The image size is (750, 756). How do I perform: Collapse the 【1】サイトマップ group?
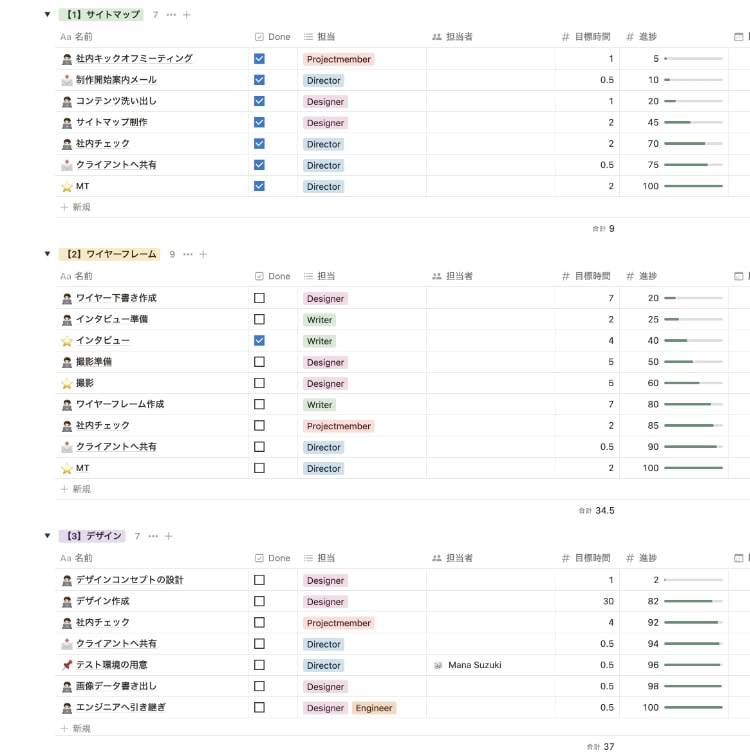point(47,14)
